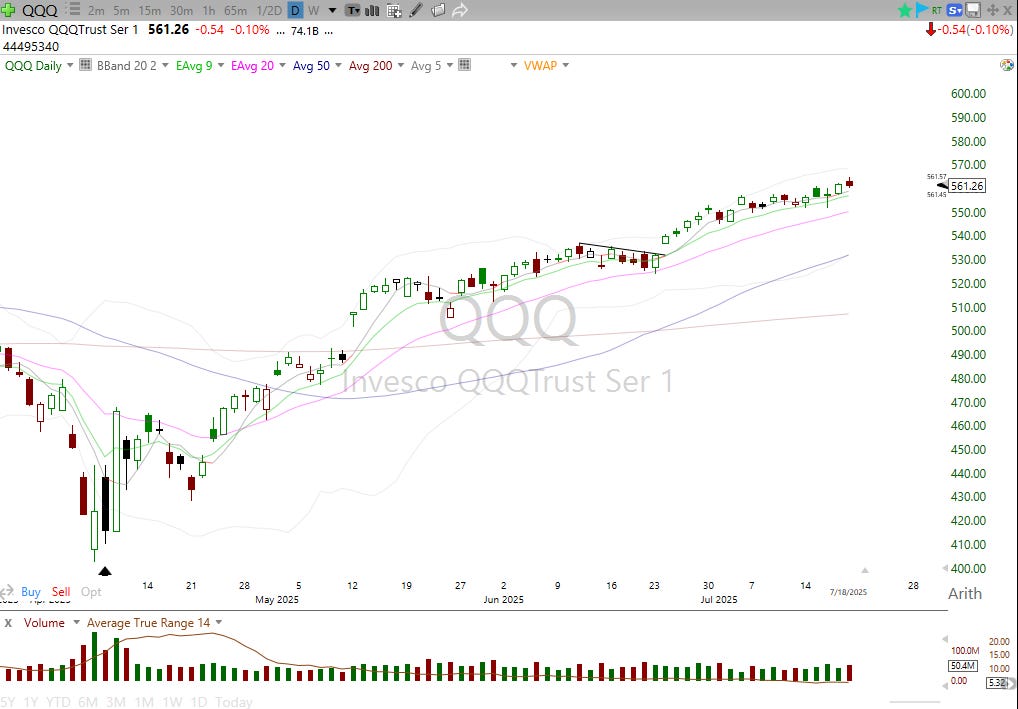
Task: Select the 1W time range
Action: [172, 702]
